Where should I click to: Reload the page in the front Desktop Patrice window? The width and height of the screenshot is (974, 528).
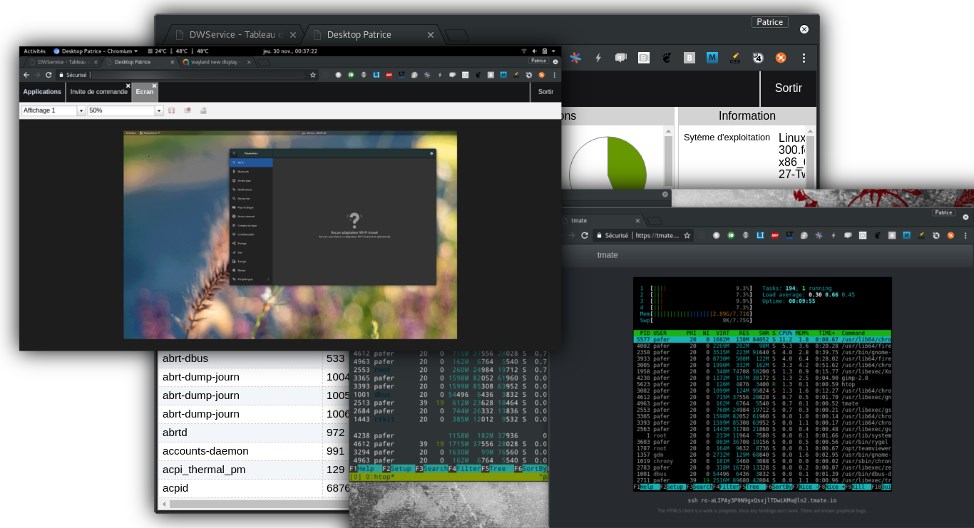48,75
